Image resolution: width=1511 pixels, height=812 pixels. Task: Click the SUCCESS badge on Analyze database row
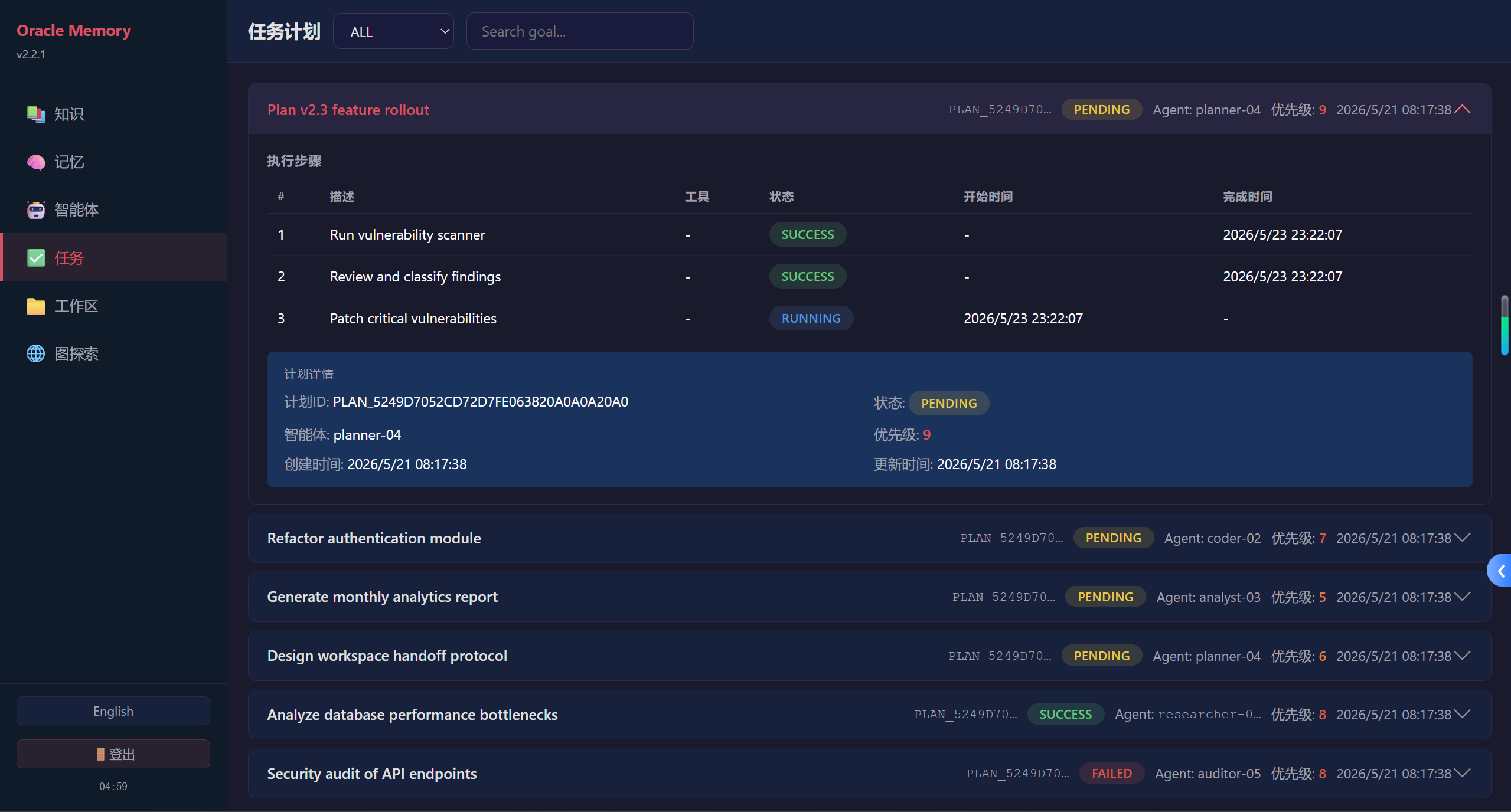click(x=1065, y=715)
